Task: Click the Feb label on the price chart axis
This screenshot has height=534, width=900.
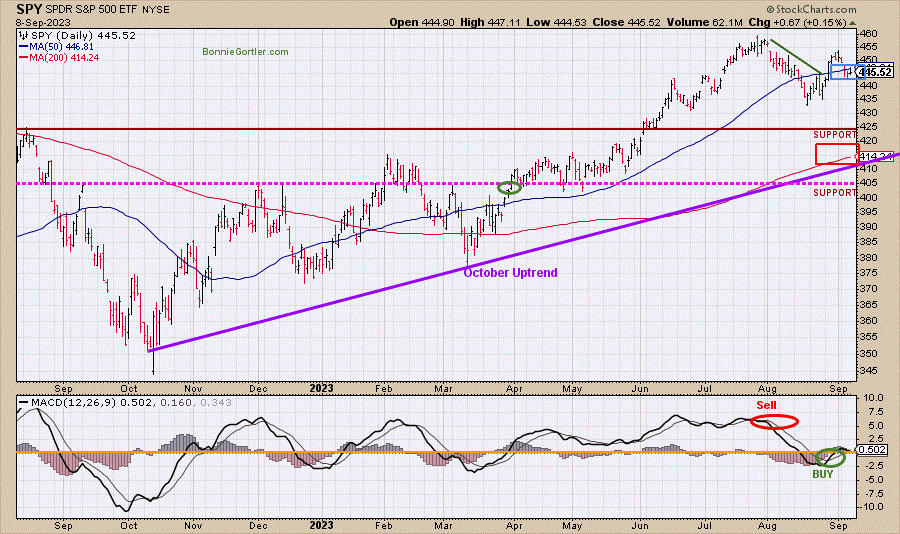Action: 383,389
